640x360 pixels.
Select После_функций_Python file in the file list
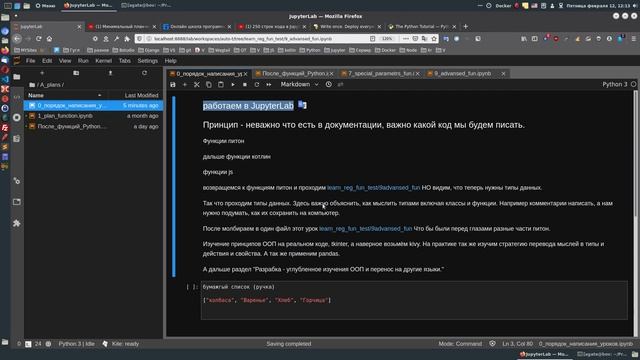coord(93,127)
